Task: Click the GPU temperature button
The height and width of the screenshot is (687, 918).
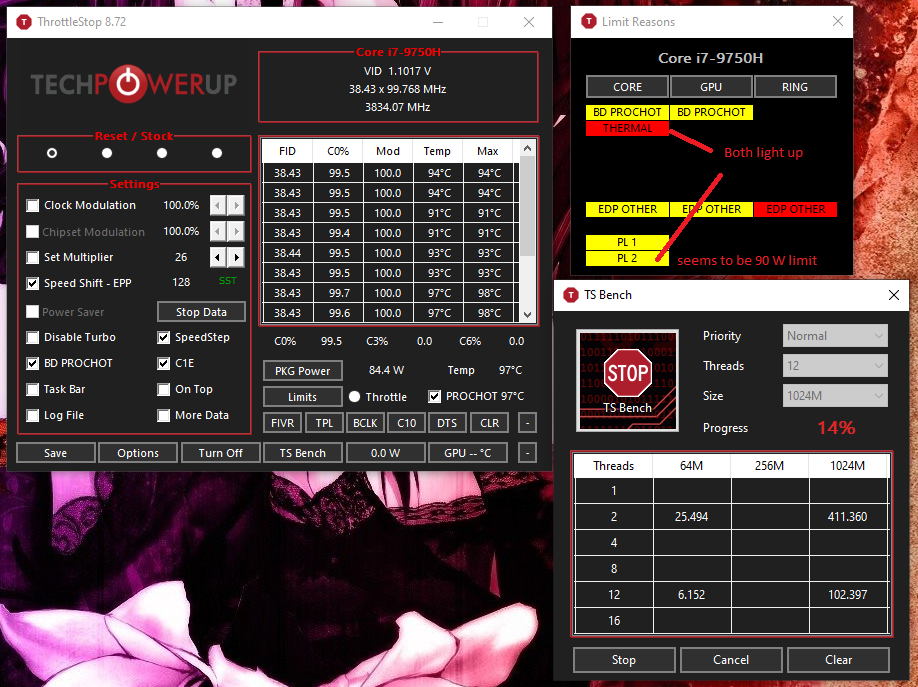Action: 468,453
